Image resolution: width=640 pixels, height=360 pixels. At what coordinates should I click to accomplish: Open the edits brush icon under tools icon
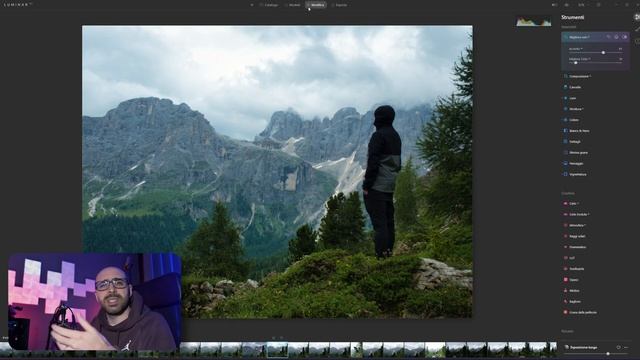637,29
